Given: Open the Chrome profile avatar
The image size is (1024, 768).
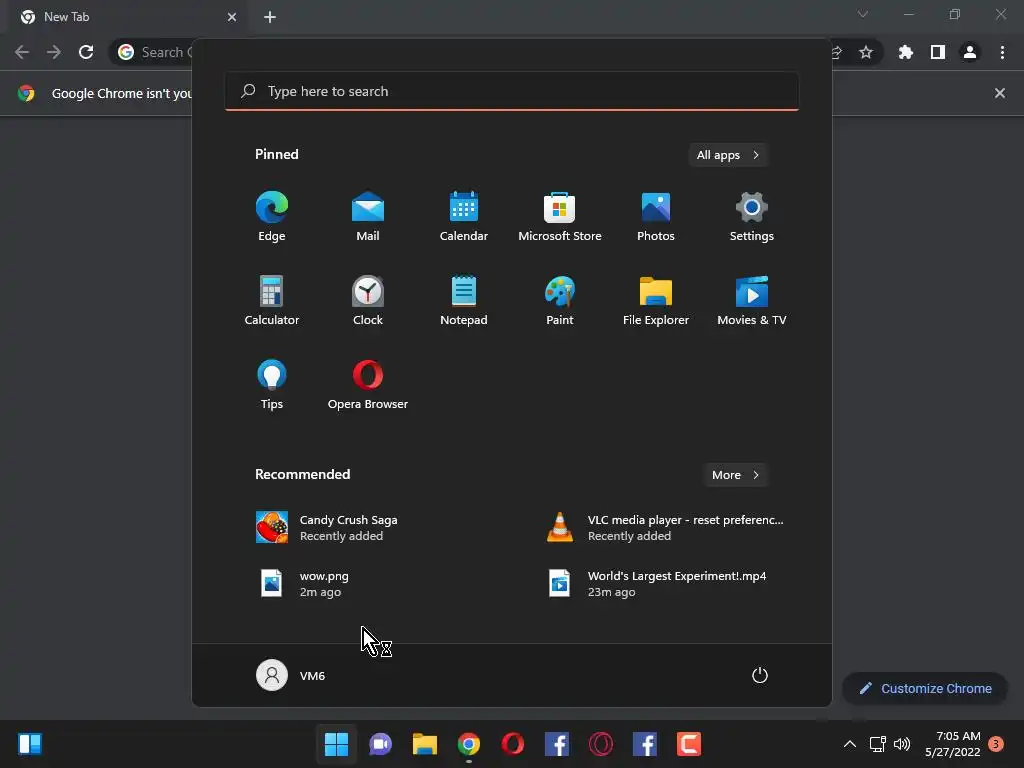Looking at the screenshot, I should pyautogui.click(x=970, y=52).
